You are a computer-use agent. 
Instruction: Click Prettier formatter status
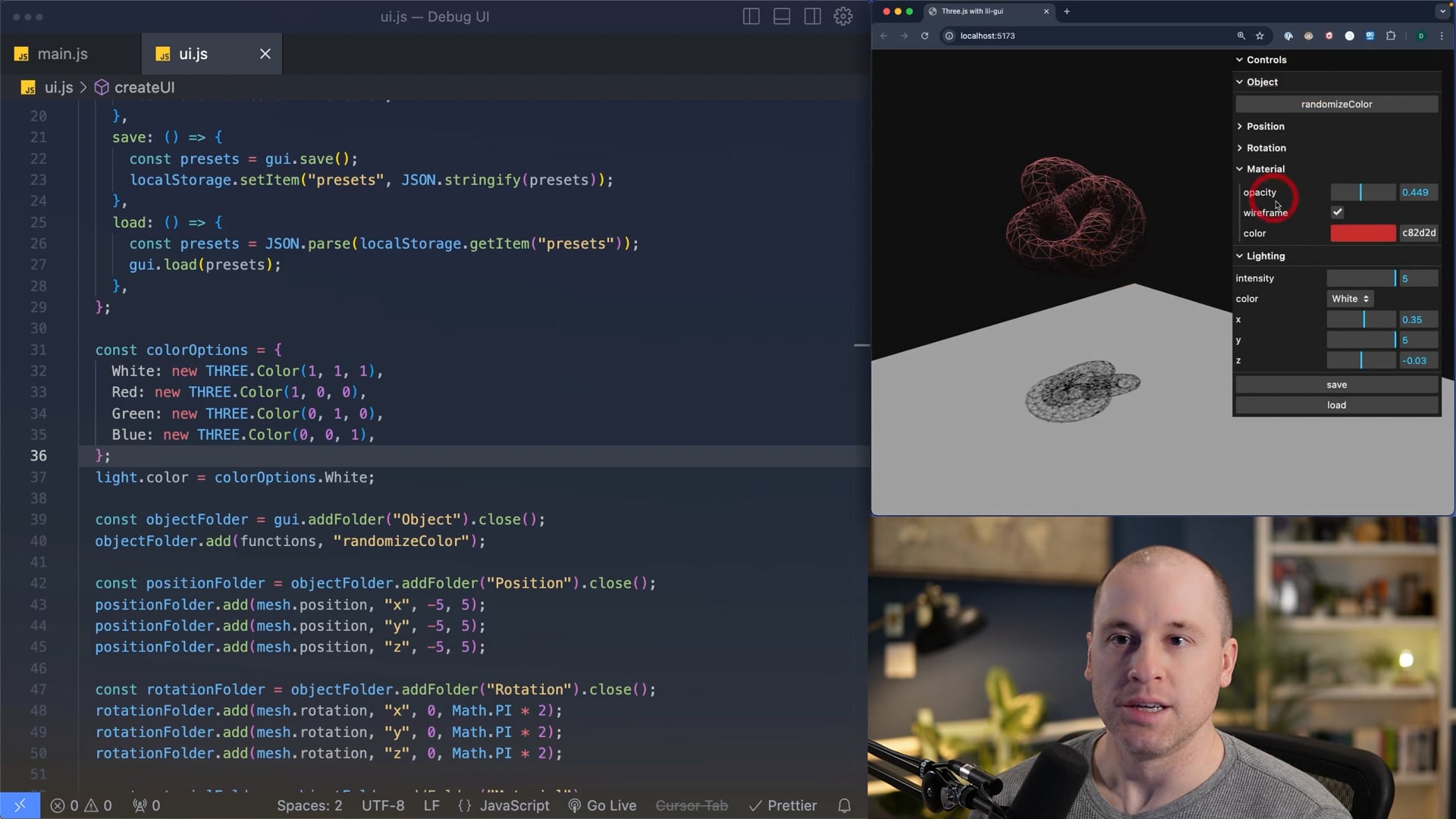click(x=783, y=805)
